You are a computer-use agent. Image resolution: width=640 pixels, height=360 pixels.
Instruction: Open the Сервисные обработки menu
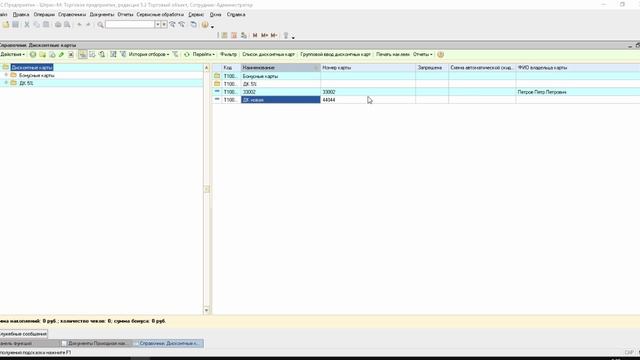coord(160,14)
